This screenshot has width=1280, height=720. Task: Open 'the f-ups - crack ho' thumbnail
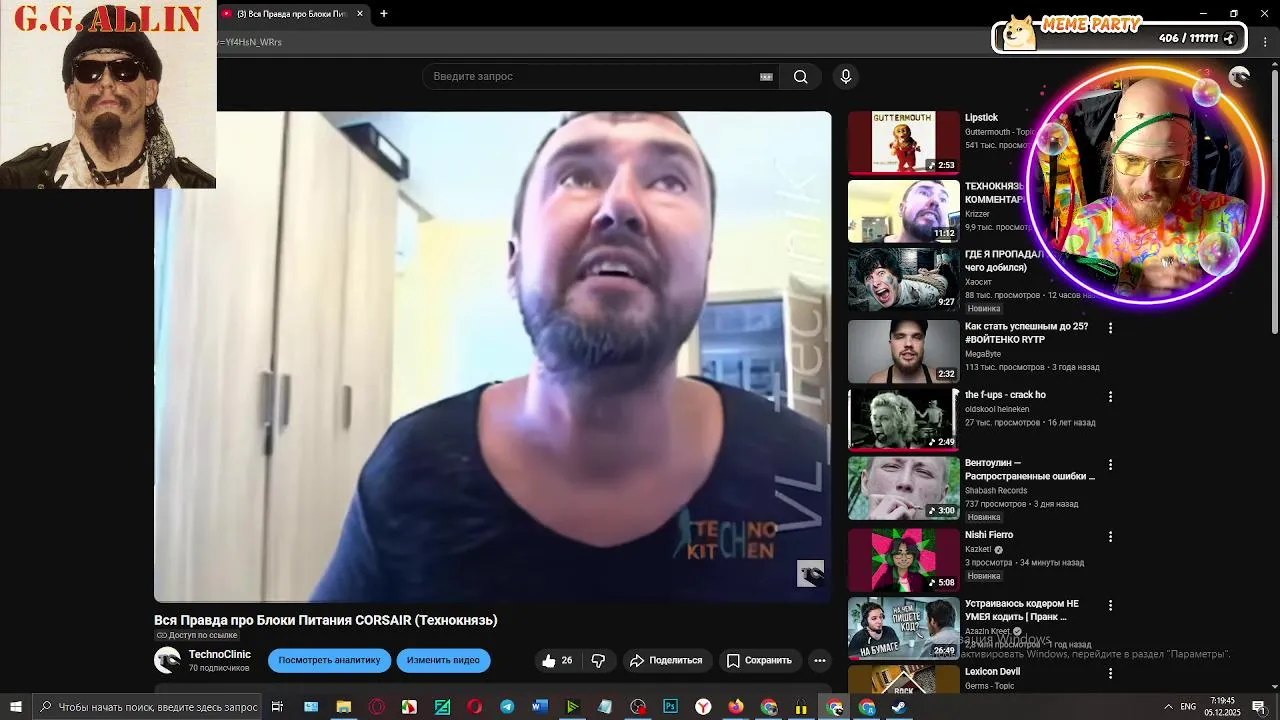click(903, 420)
